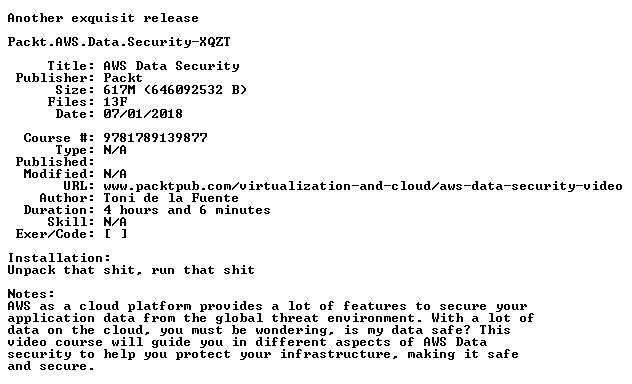632x384 pixels.
Task: Click the Modified value N/A
Action: 115,174
